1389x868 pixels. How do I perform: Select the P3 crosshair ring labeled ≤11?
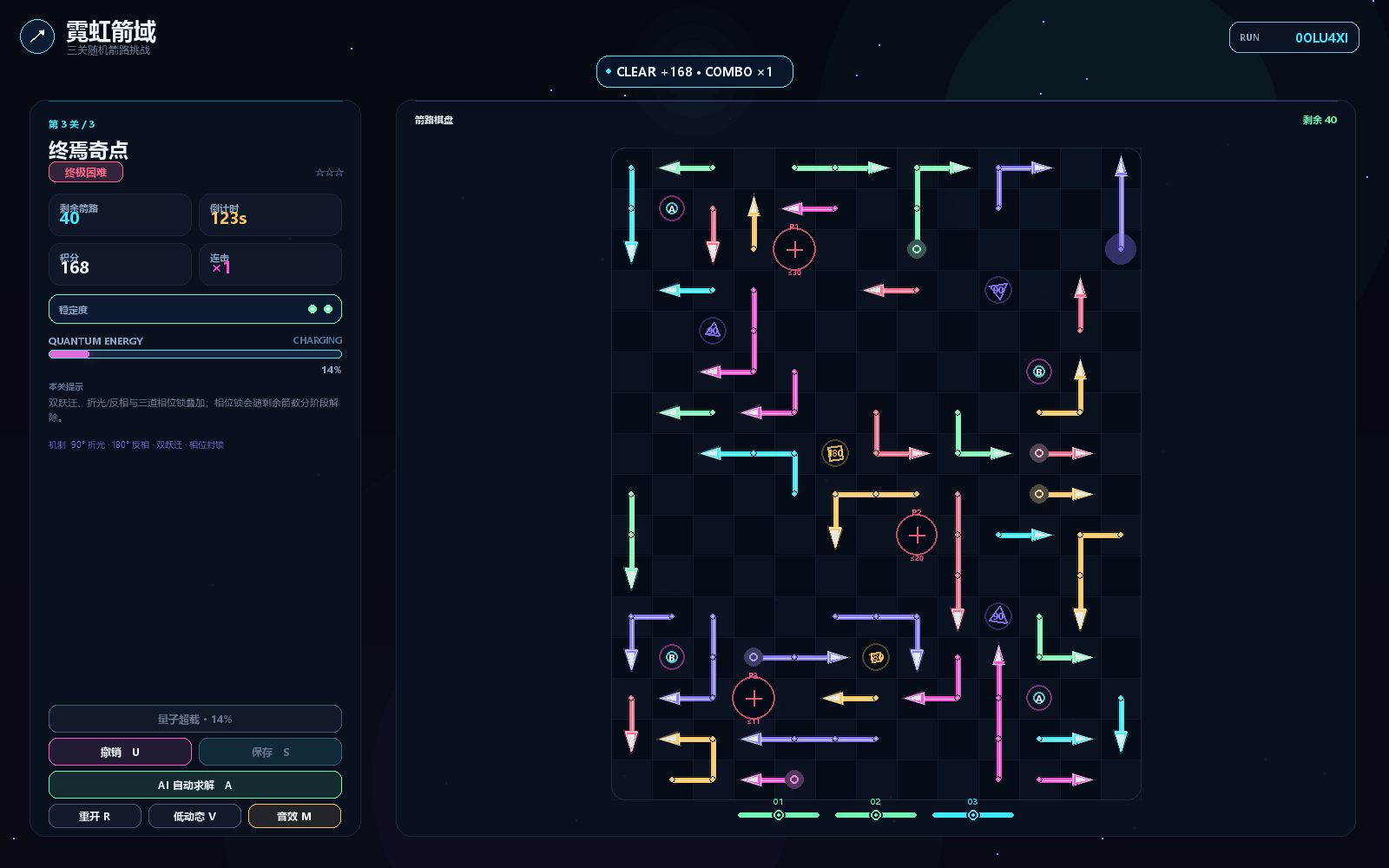[x=754, y=698]
